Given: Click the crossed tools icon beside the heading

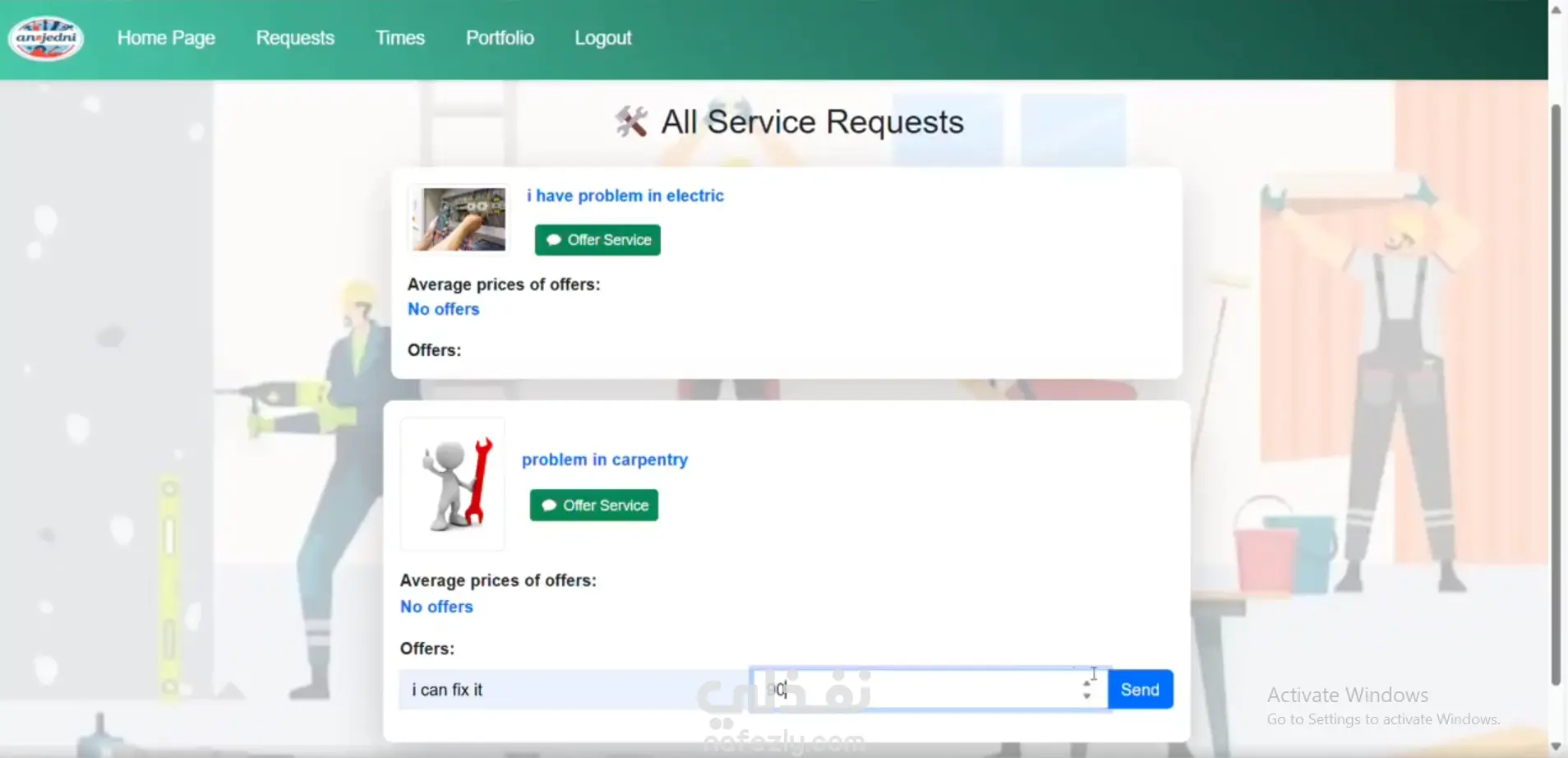Looking at the screenshot, I should pyautogui.click(x=631, y=122).
